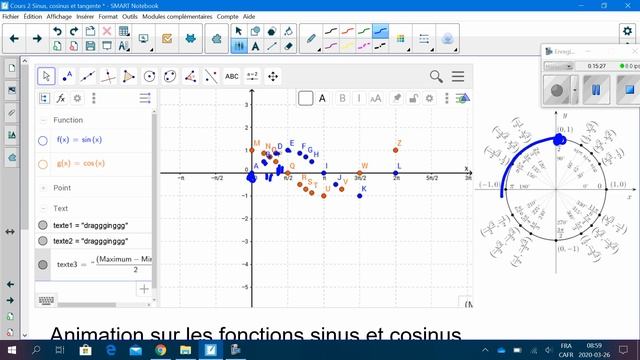Select the GeoGebra Line tool
Viewport: 640px width, 360px height.
(x=87, y=76)
